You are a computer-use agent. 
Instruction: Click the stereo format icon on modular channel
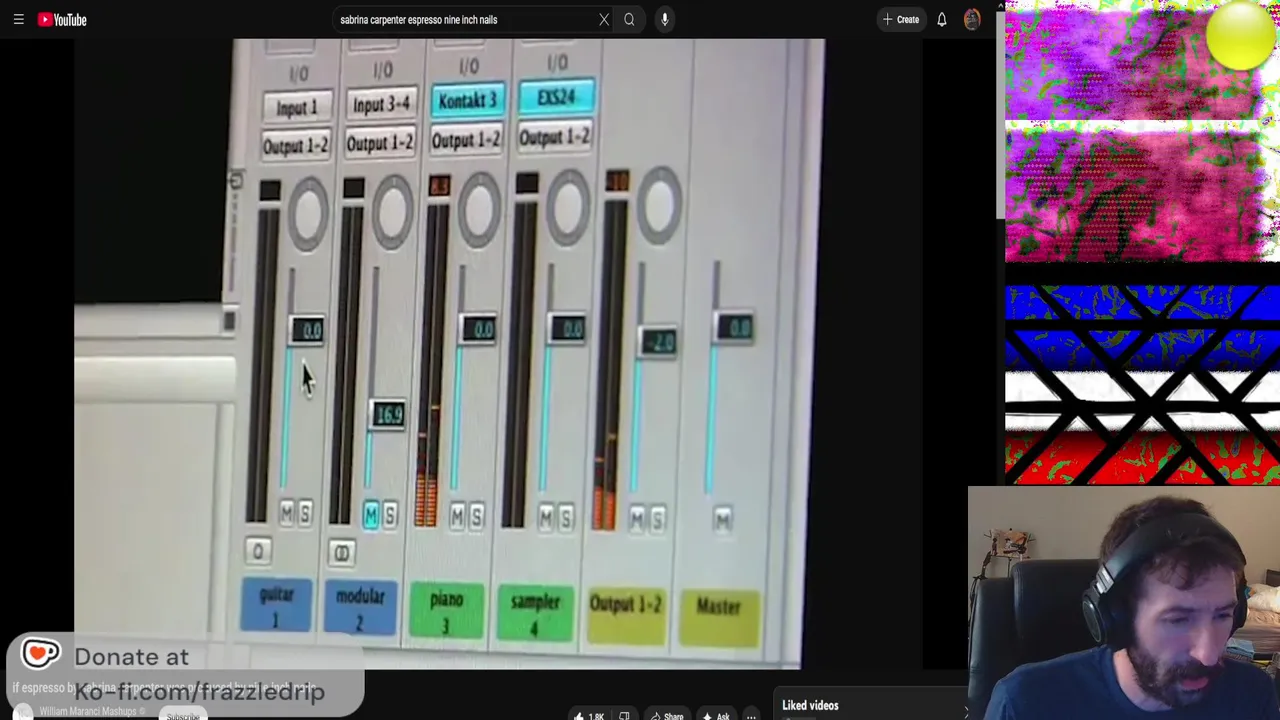coord(341,553)
